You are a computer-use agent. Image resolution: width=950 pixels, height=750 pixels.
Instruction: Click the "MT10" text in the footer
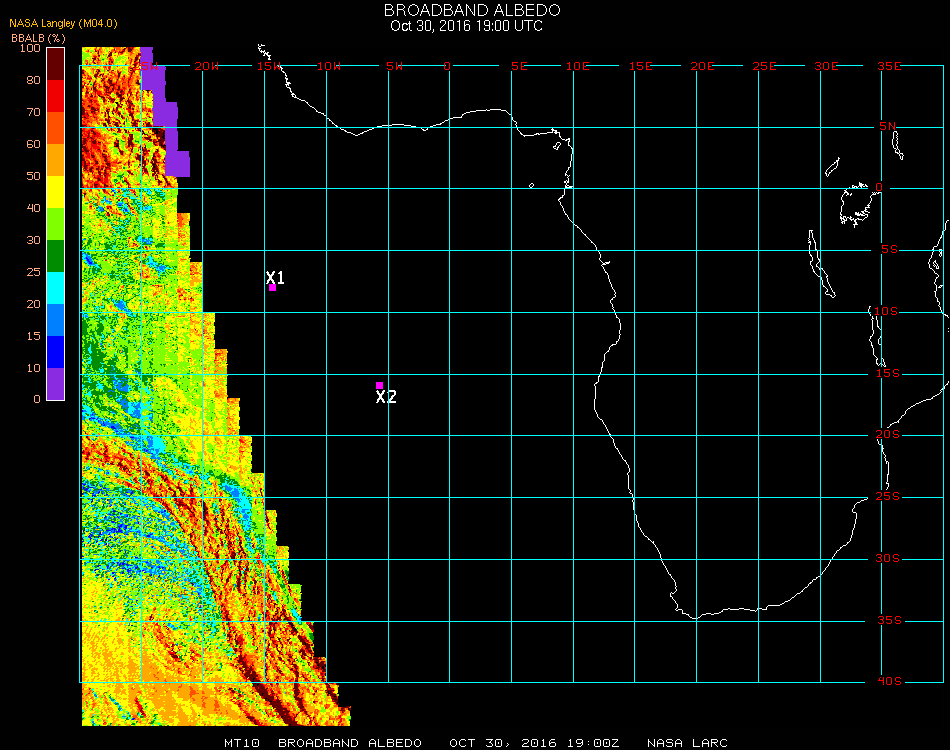pyautogui.click(x=242, y=743)
